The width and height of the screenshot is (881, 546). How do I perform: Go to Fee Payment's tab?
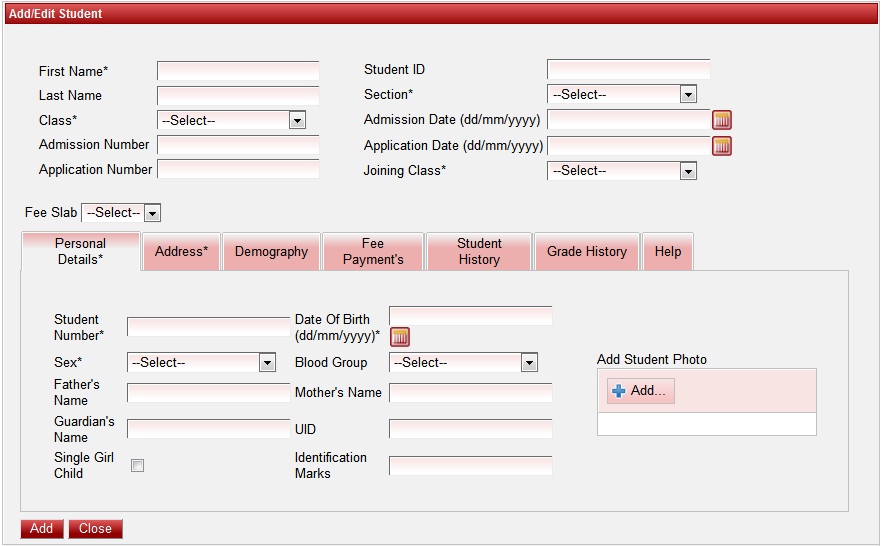[x=373, y=252]
